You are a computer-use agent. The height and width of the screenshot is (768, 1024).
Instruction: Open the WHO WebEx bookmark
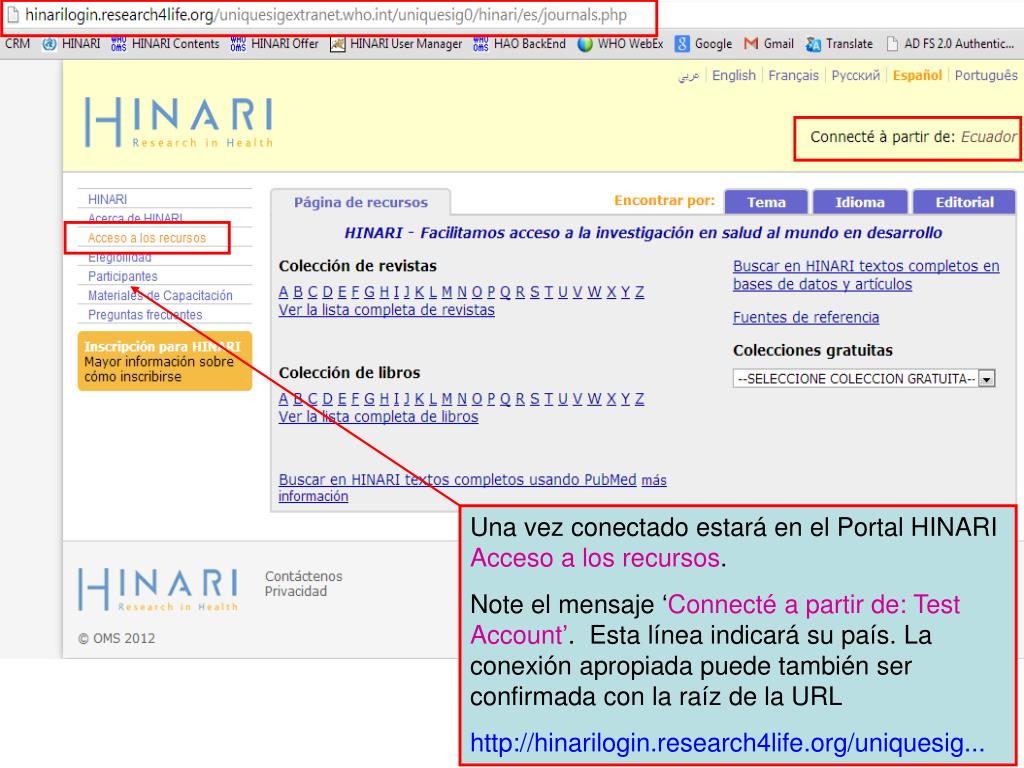(620, 44)
